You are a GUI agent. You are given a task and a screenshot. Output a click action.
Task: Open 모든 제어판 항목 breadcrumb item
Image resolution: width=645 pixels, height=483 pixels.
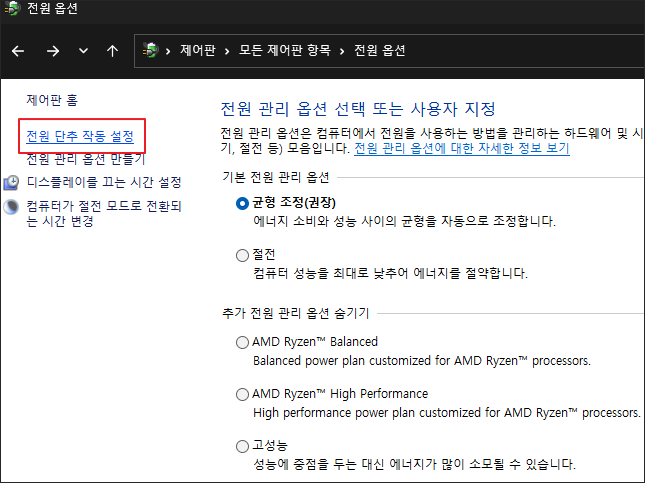285,50
